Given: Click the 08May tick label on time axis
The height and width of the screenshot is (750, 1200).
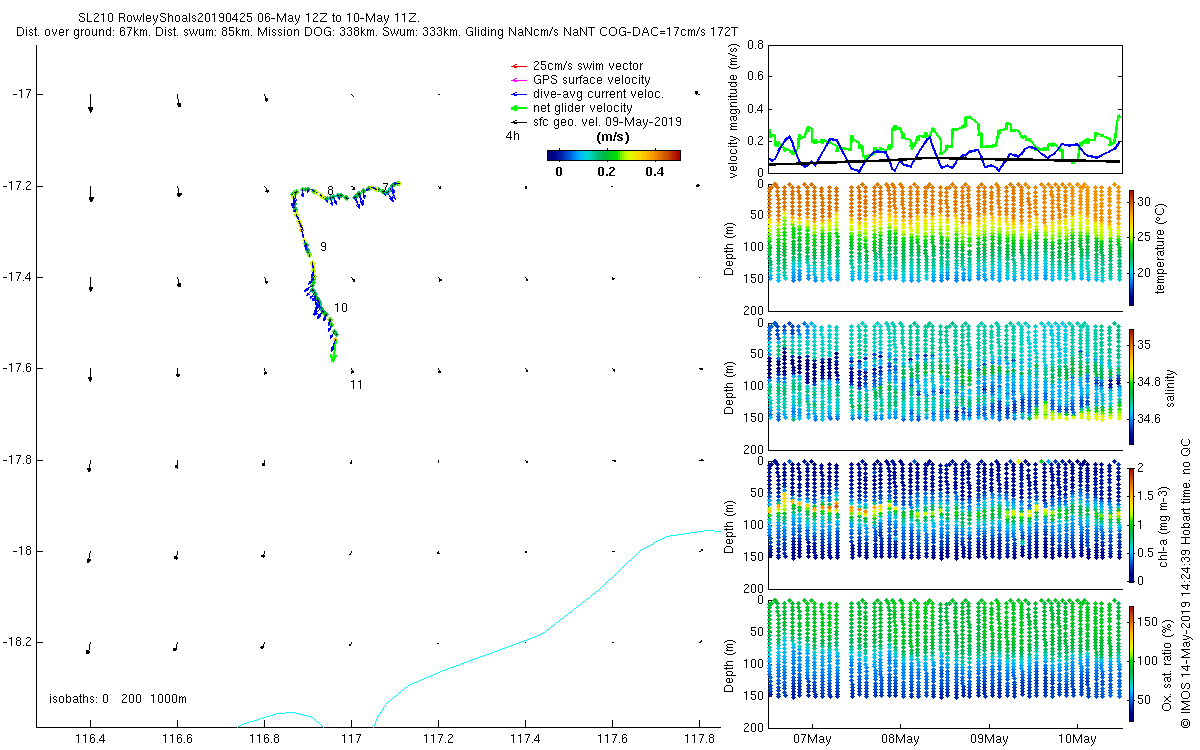Looking at the screenshot, I should click(900, 740).
